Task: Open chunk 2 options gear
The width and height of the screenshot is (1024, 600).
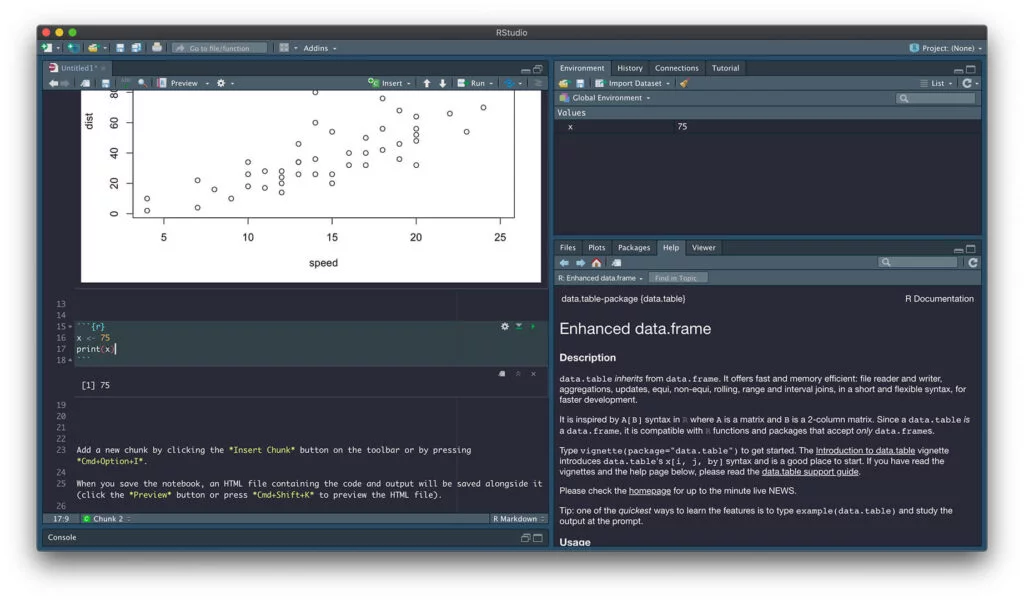Action: [505, 326]
